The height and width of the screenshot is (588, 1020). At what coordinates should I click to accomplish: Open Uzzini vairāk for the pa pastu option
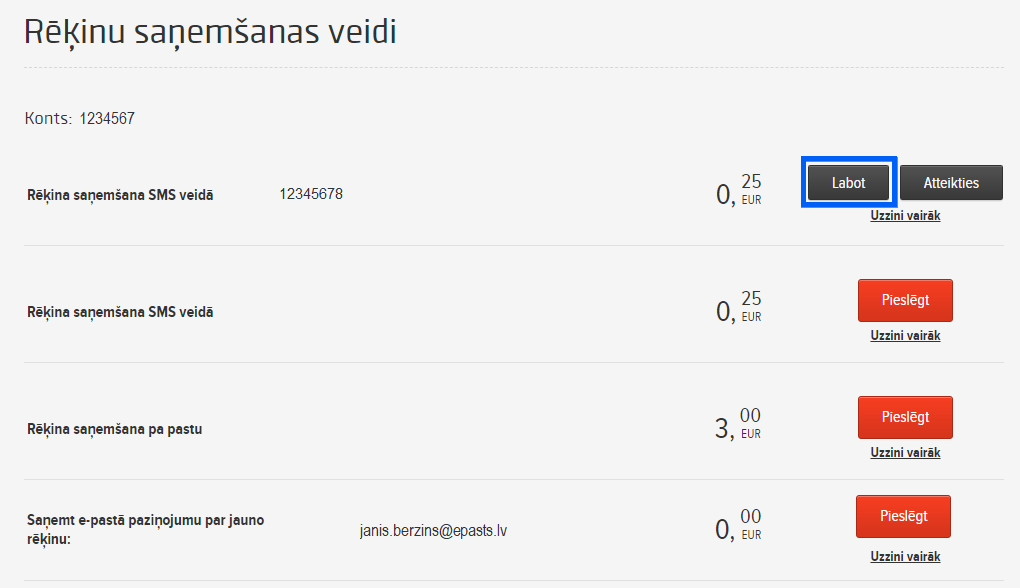[905, 453]
